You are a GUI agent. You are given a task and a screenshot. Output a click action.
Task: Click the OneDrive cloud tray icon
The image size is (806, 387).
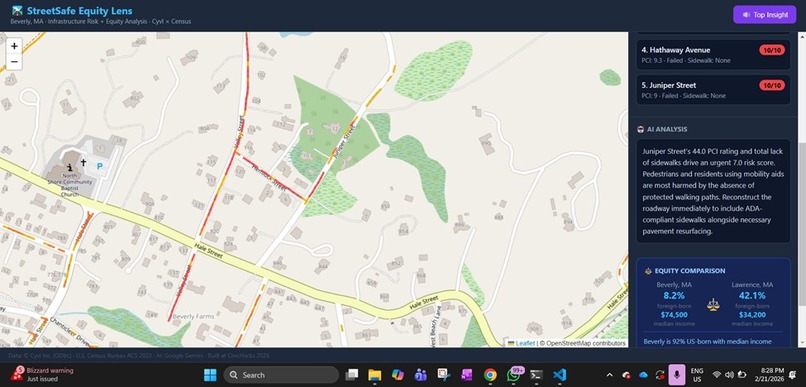[x=643, y=375]
